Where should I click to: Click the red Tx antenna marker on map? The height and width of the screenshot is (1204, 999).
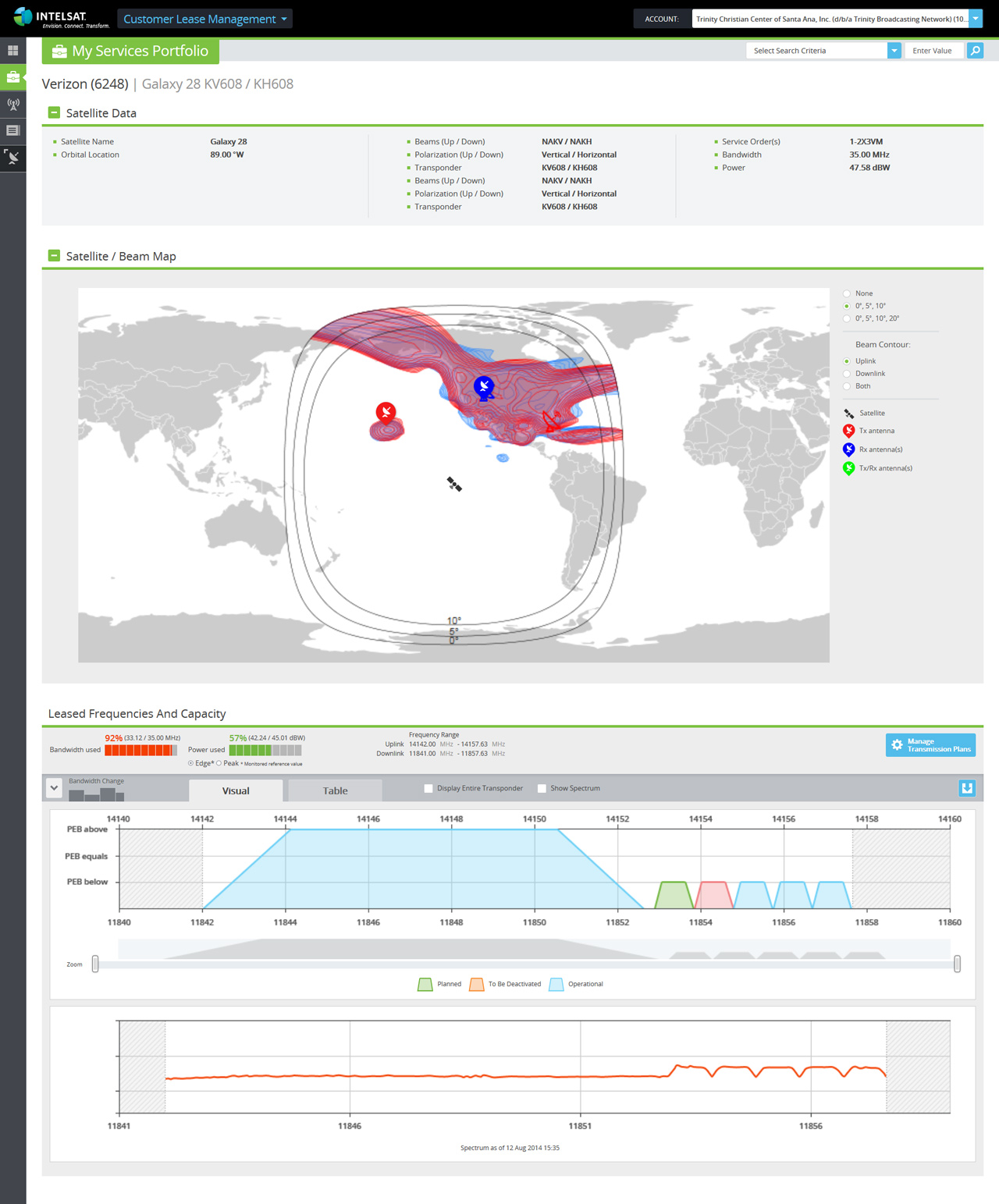pyautogui.click(x=386, y=412)
